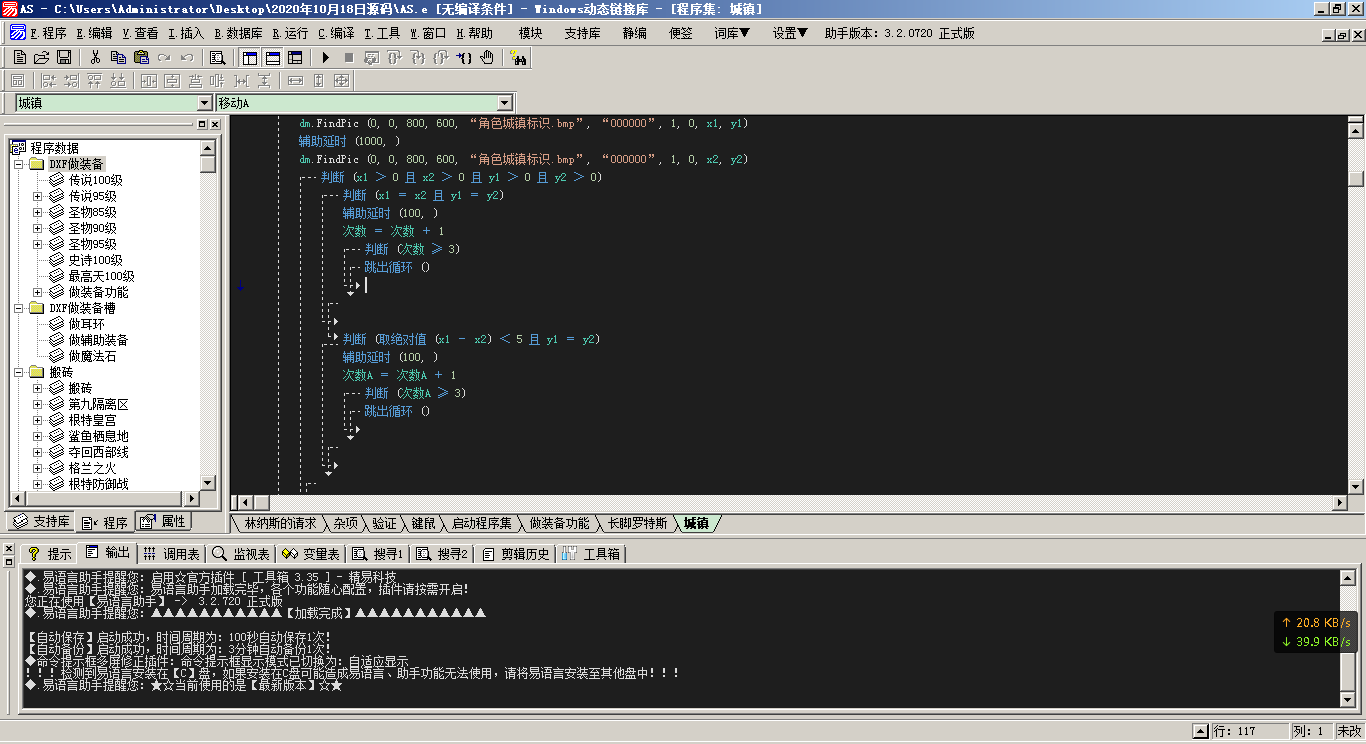Expand the 传说95级 tree node

tap(37, 196)
